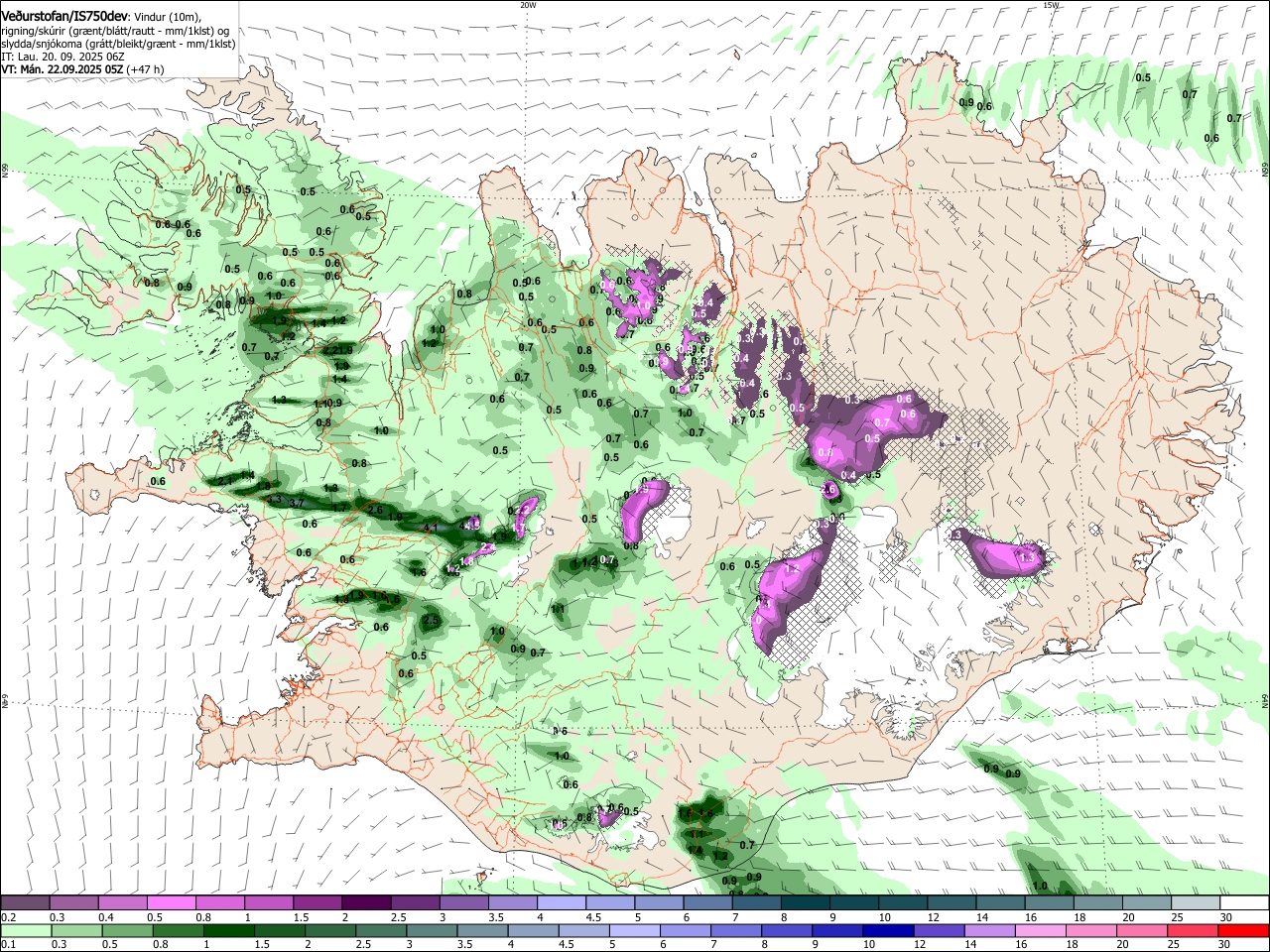The image size is (1270, 952).
Task: Pick the grey-green 3–3.5 swatch in the bottom legend row
Action: coord(431,930)
